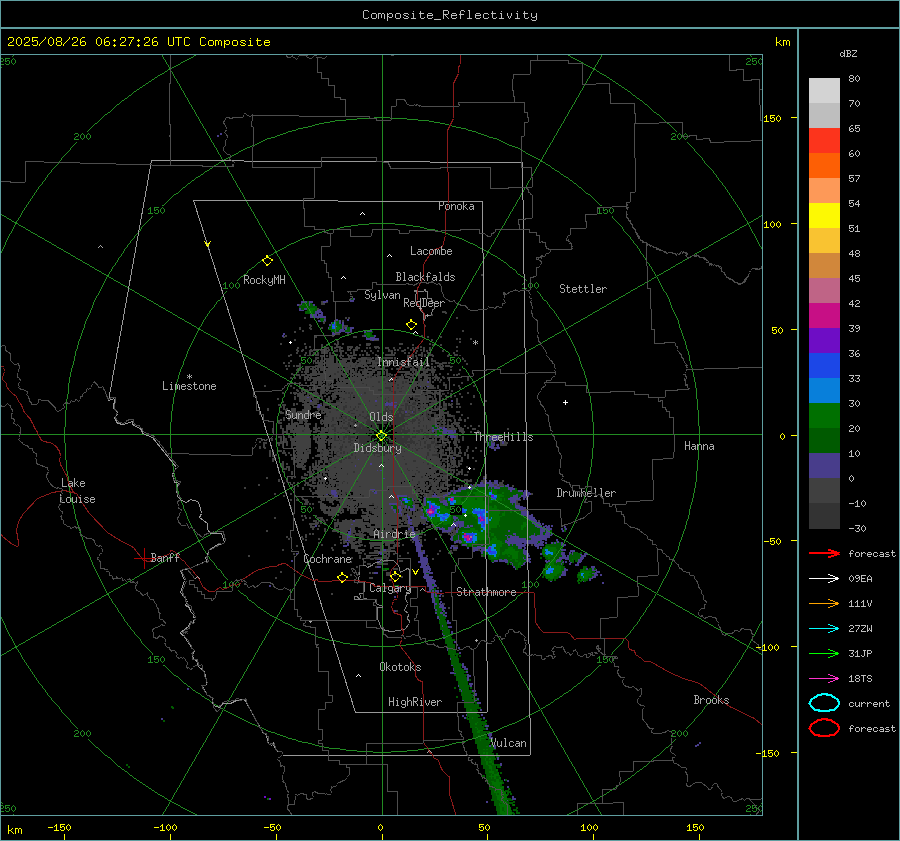Click the Hanna town label
Image resolution: width=900 pixels, height=841 pixels.
(x=699, y=446)
